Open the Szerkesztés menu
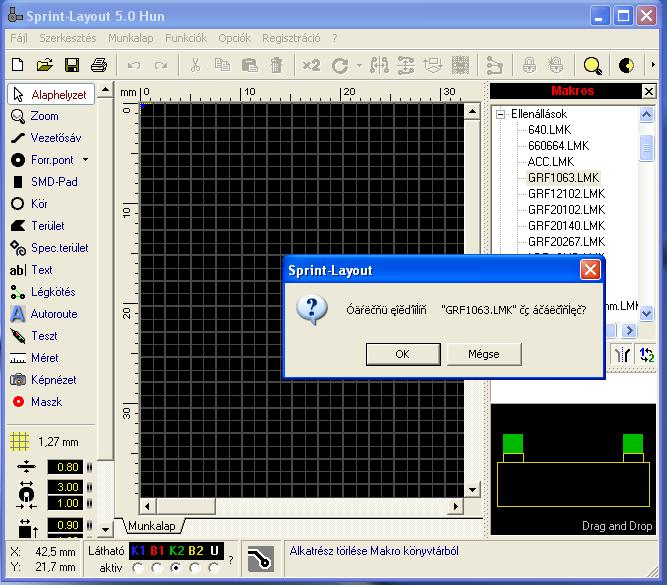The width and height of the screenshot is (667, 585). [68, 38]
